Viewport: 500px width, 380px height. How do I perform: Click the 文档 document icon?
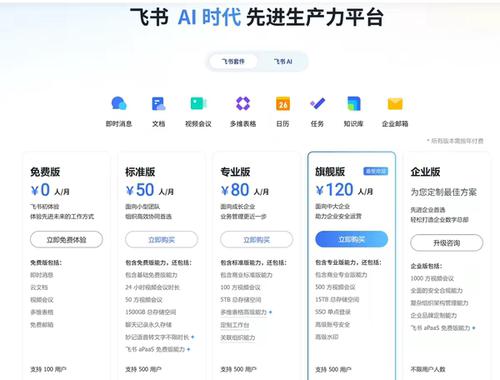pyautogui.click(x=159, y=104)
